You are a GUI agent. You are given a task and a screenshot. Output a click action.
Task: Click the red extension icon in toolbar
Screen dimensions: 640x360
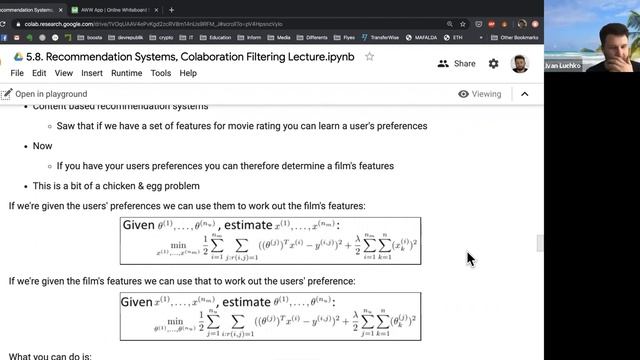coord(491,24)
